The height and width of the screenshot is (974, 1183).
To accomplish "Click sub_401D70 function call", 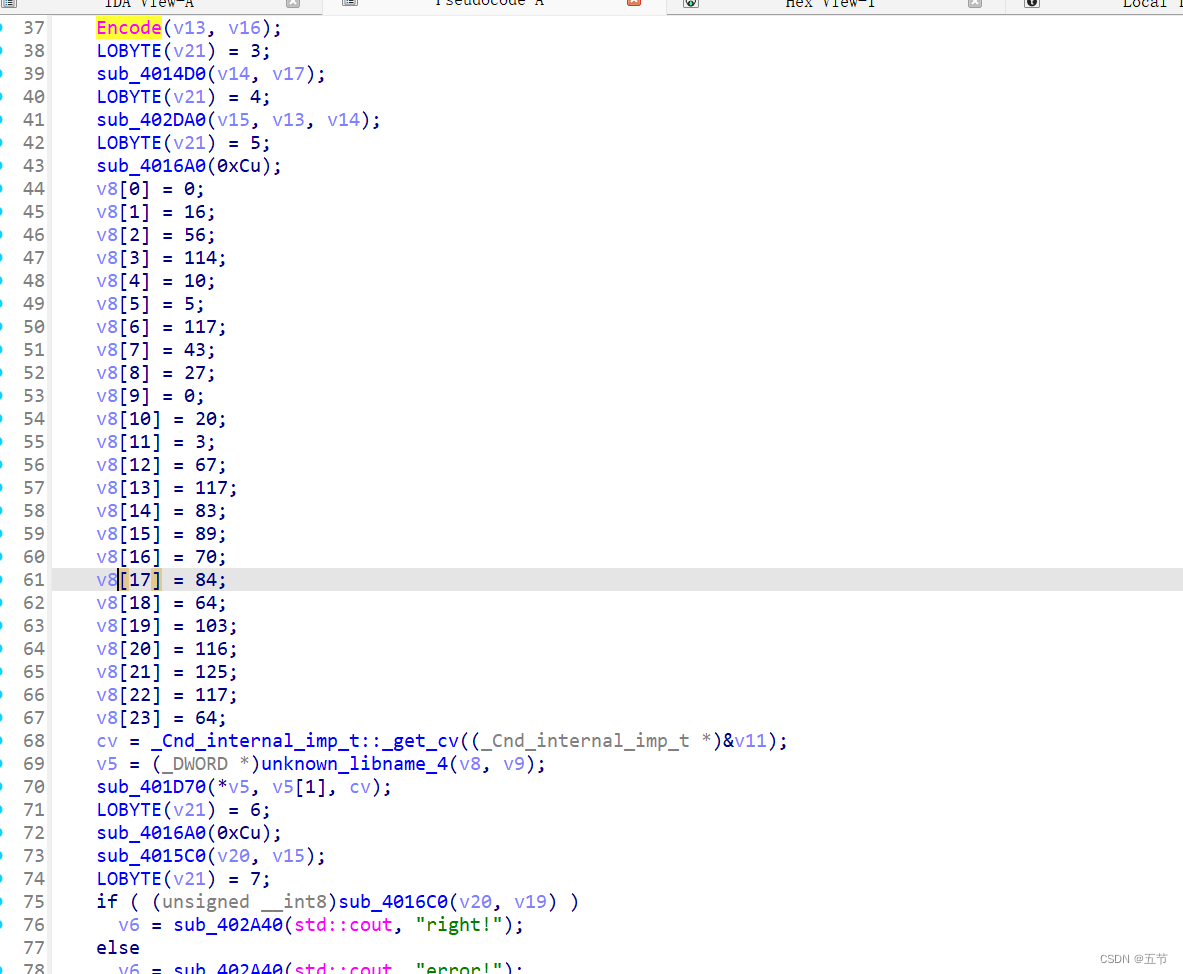I will coord(151,787).
